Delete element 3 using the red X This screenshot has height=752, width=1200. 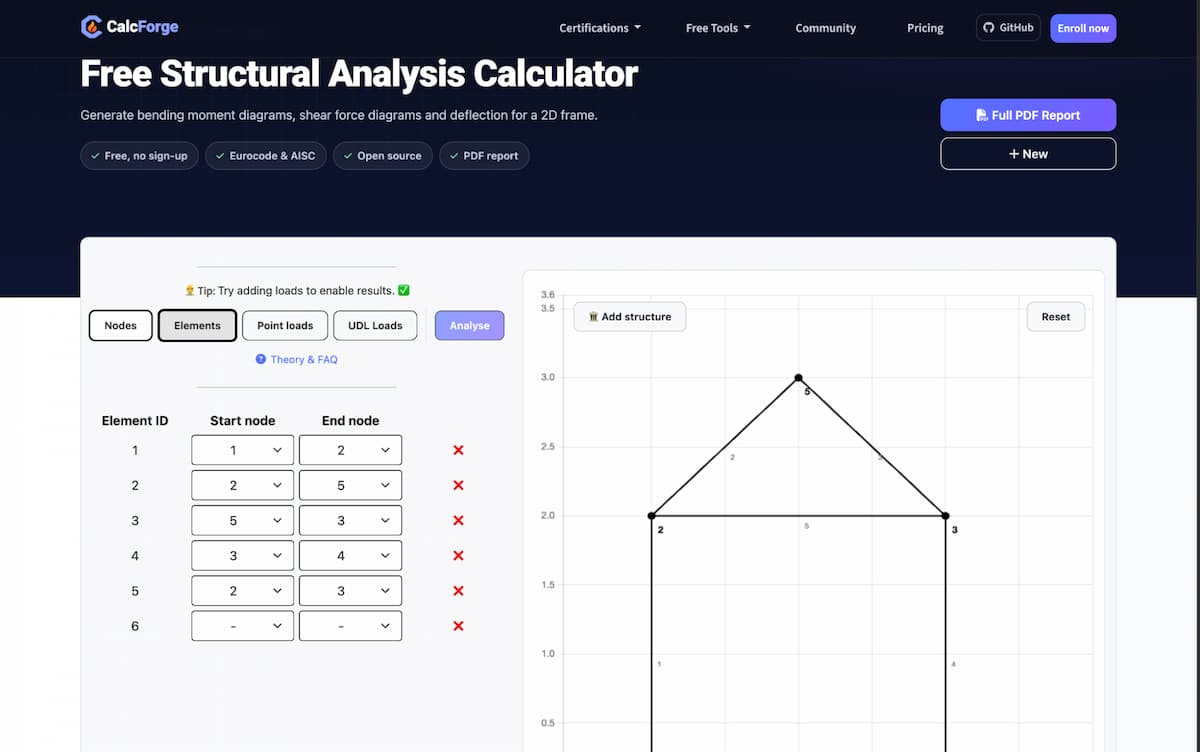pyautogui.click(x=458, y=521)
